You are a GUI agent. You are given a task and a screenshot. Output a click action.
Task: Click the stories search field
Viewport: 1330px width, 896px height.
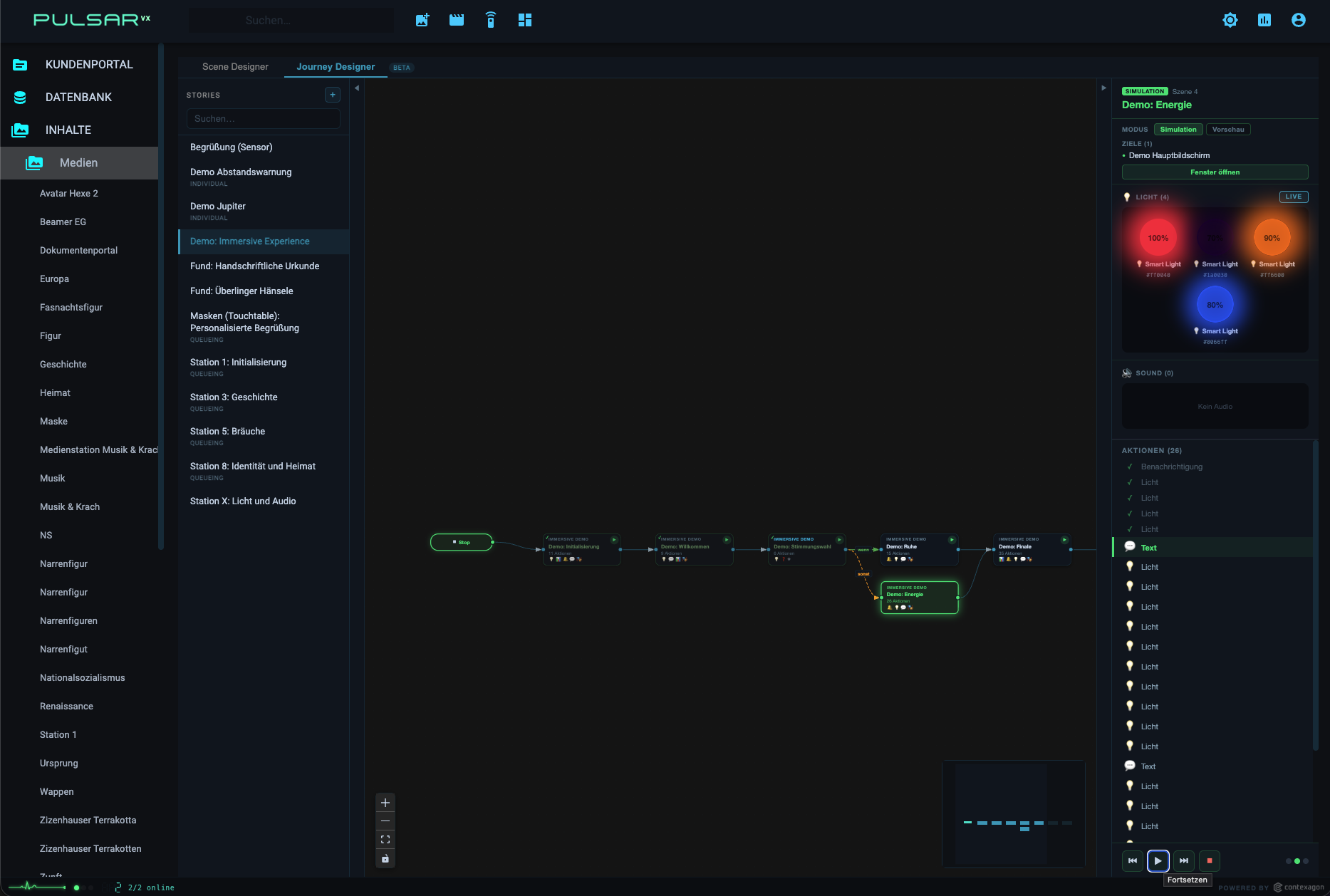[x=264, y=119]
